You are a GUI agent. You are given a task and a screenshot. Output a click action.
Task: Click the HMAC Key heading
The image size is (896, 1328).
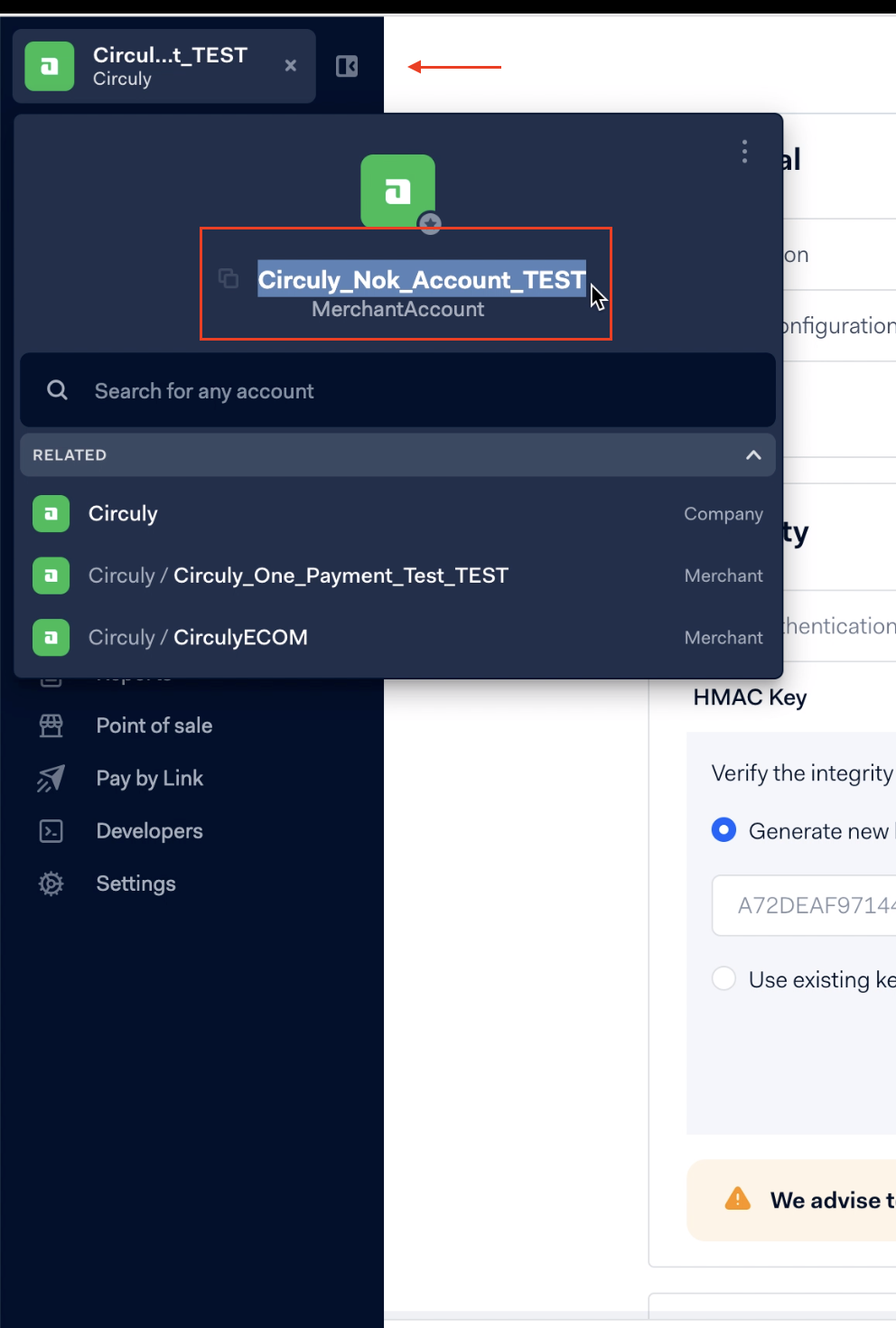tap(750, 697)
